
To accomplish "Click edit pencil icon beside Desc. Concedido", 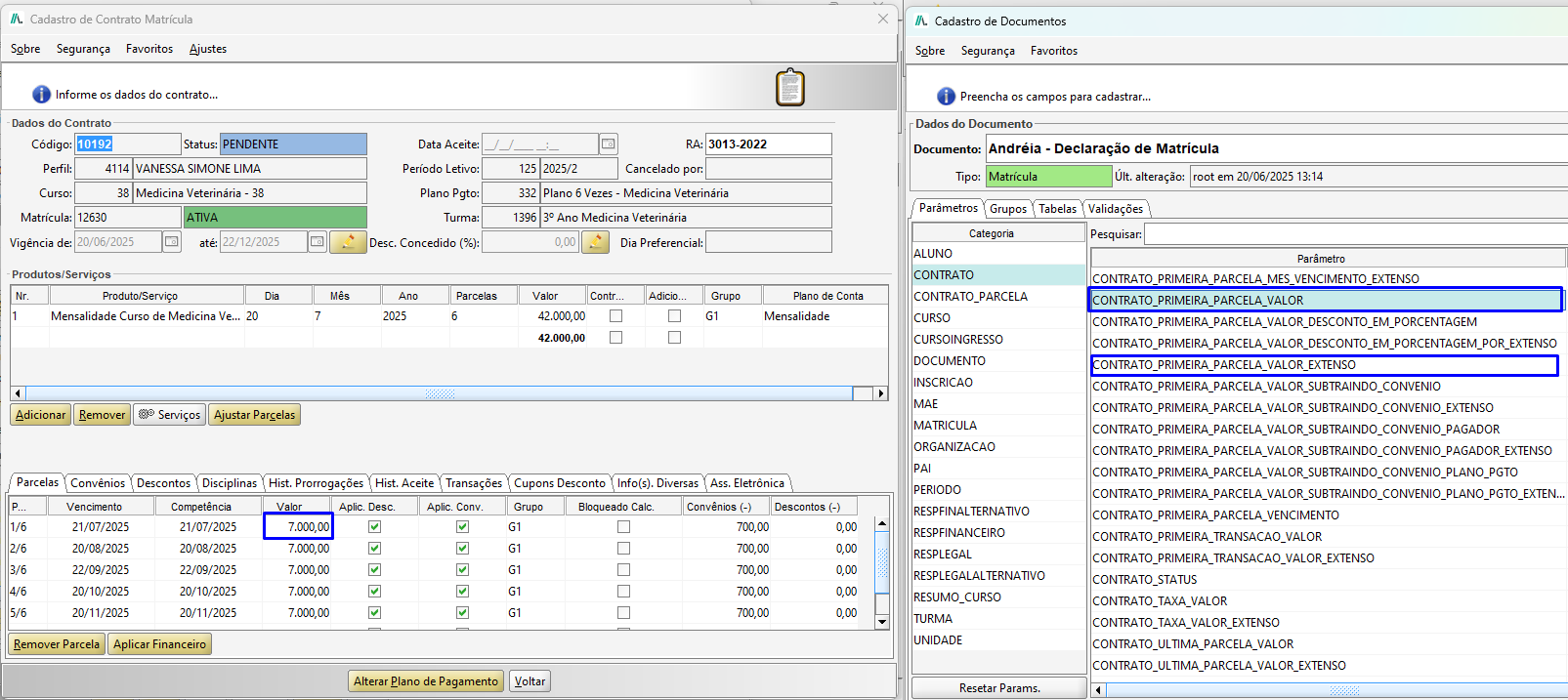I will (x=595, y=241).
